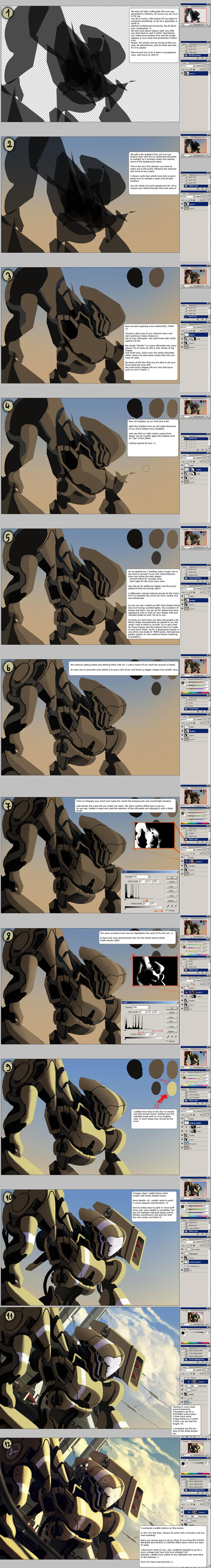211x1568 pixels.
Task: Click OK in step 7 Levels dialog
Action: [x=172, y=878]
